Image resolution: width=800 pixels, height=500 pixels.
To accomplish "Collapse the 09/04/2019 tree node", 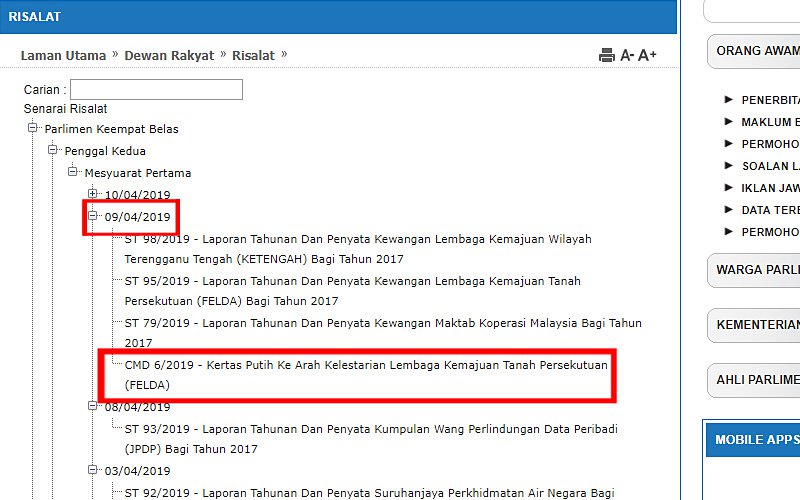I will 93,216.
